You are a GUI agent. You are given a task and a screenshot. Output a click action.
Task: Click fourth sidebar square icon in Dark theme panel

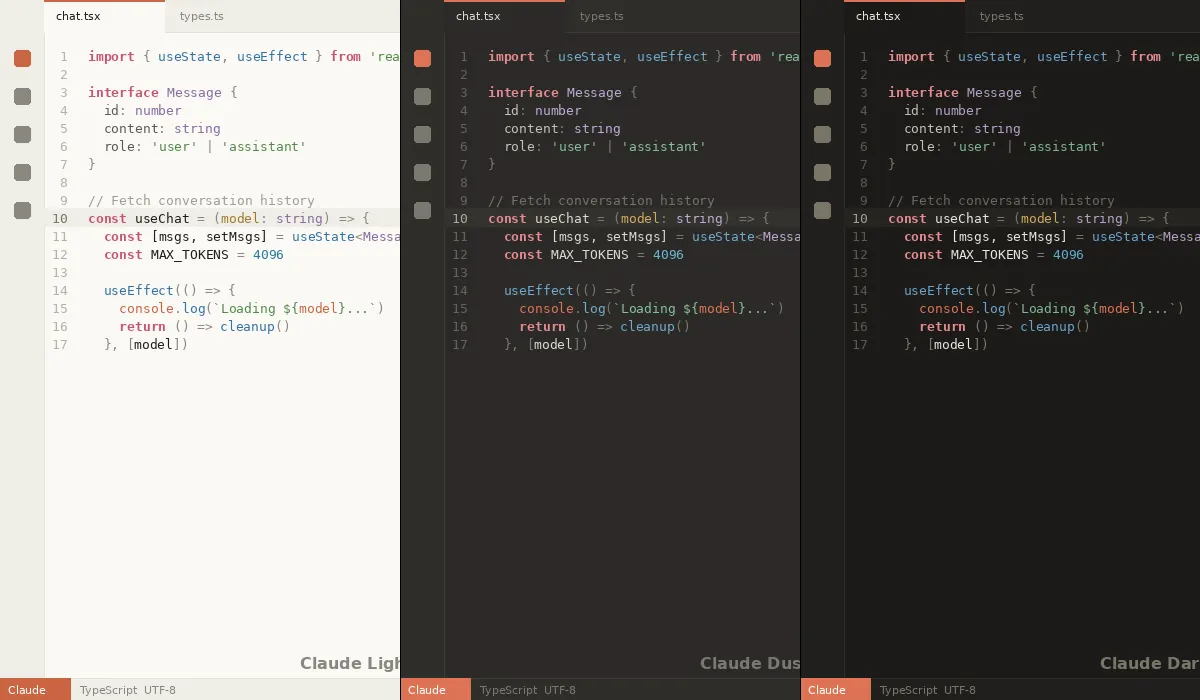(x=822, y=173)
